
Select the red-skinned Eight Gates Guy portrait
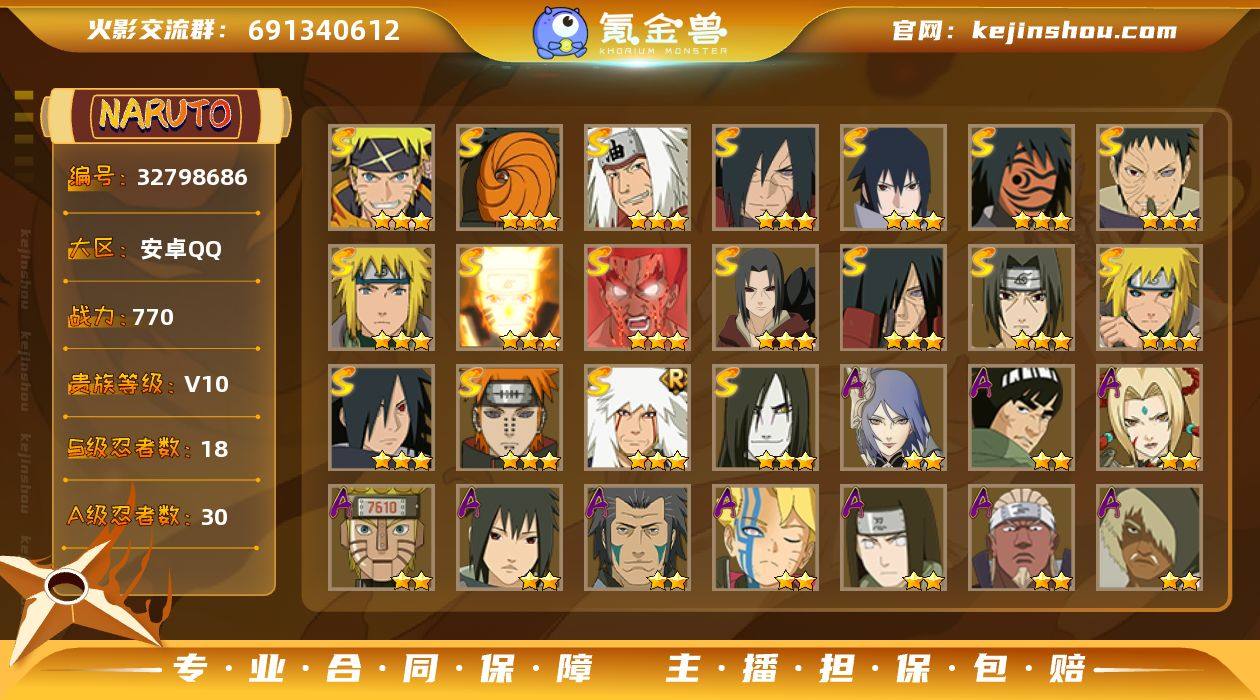(638, 298)
